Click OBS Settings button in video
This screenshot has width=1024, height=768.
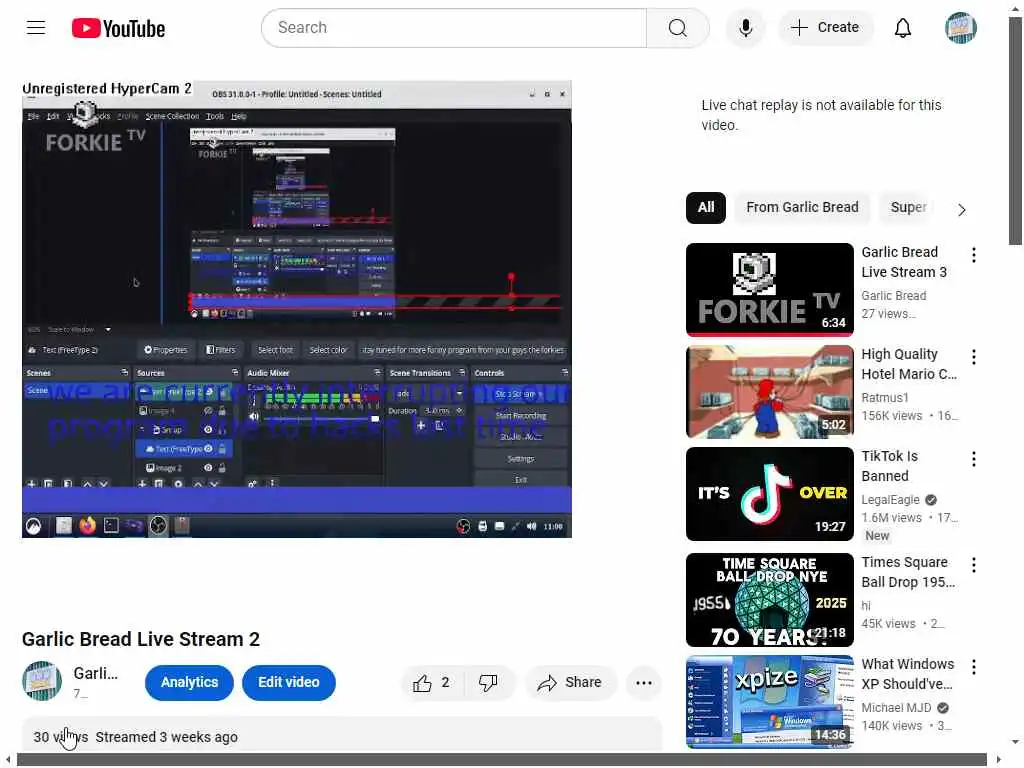pos(520,458)
